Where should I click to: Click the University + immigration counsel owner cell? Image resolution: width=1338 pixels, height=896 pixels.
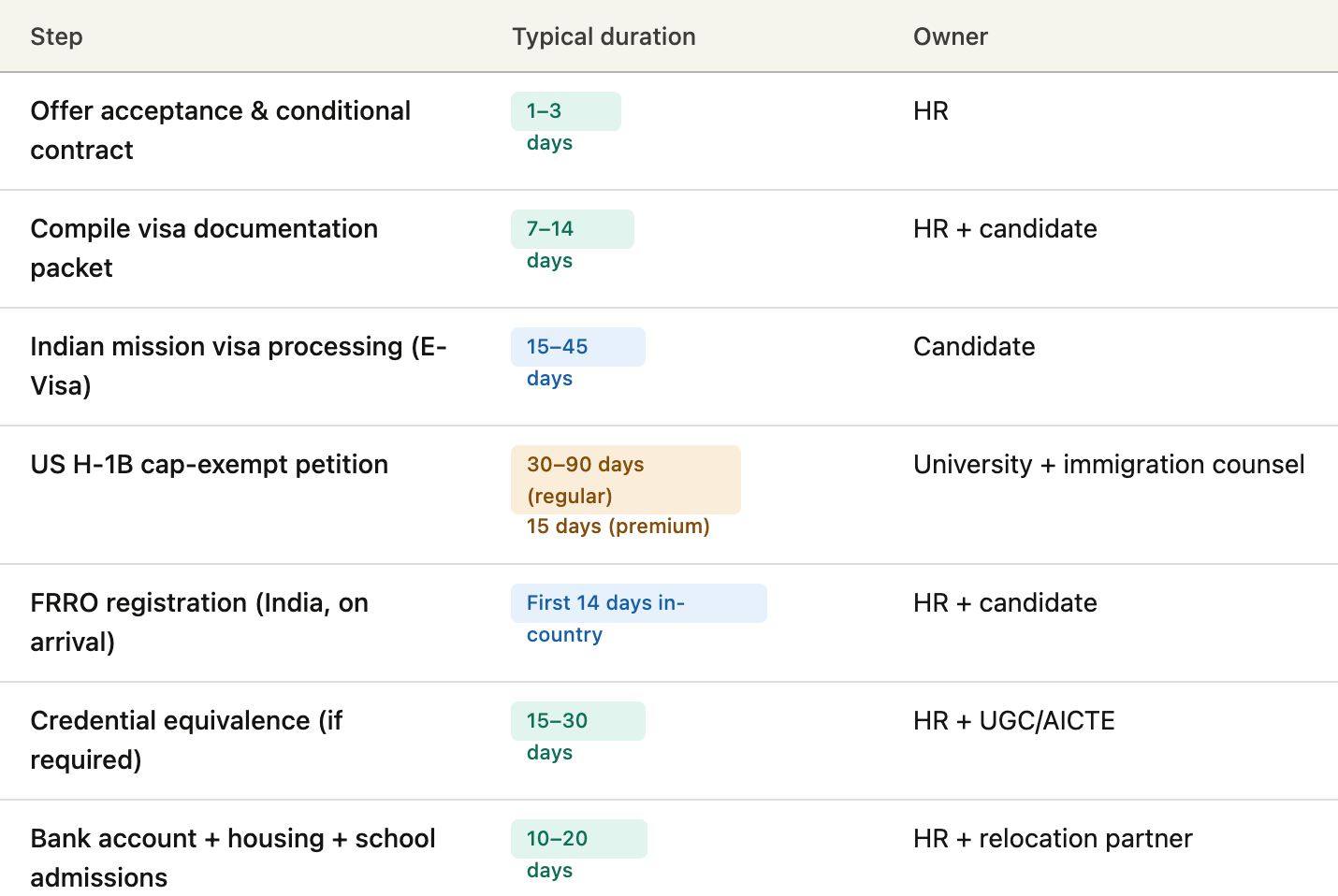pyautogui.click(x=1109, y=465)
